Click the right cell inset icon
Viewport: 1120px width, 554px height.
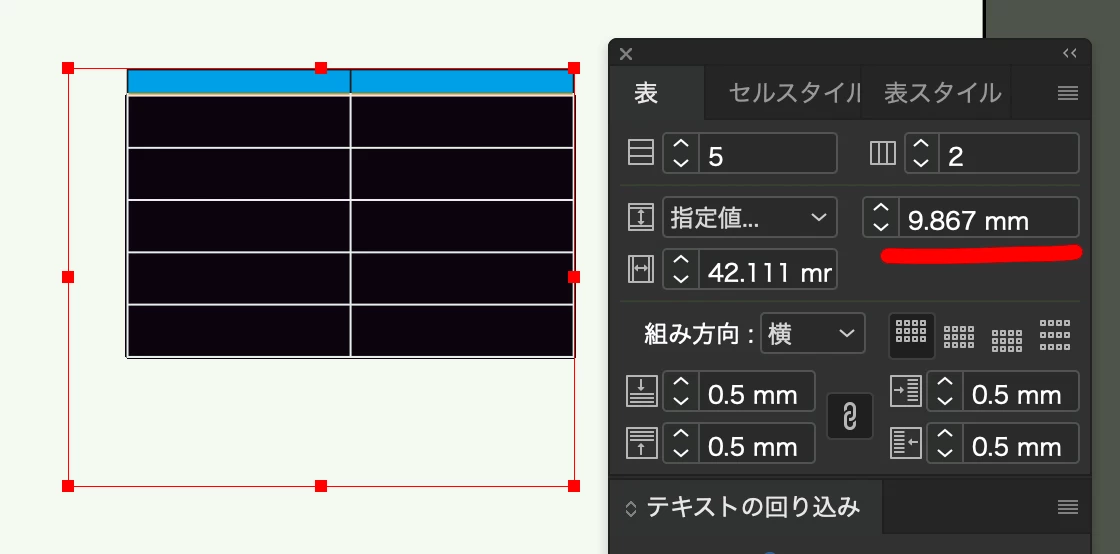pyautogui.click(x=906, y=443)
